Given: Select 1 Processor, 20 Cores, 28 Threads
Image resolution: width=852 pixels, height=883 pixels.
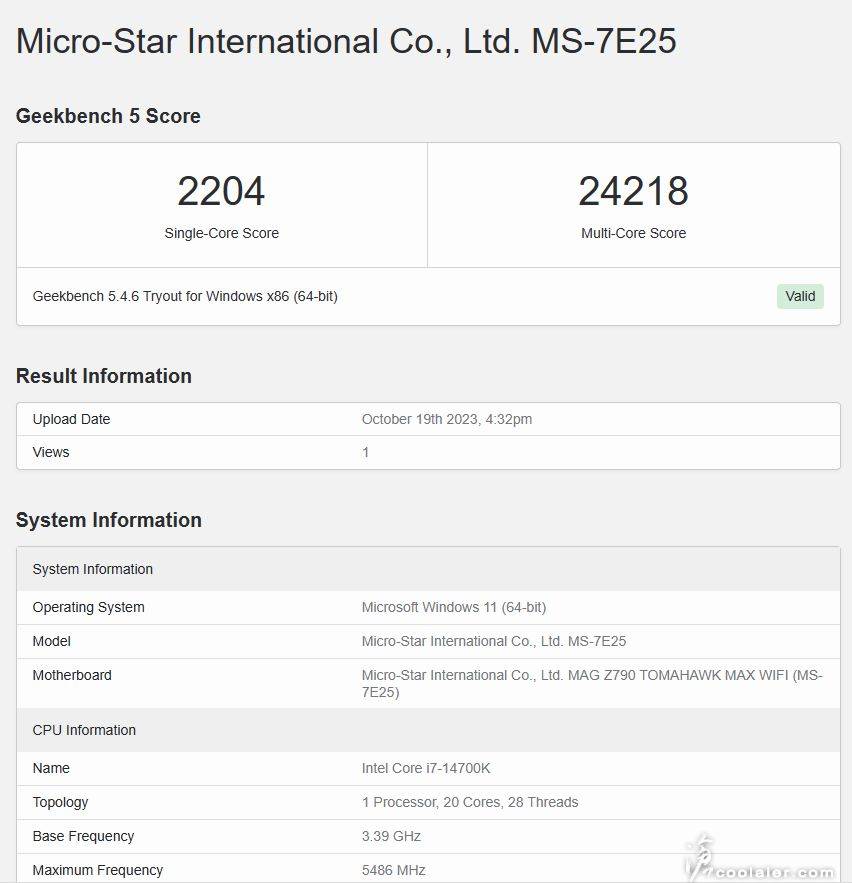Looking at the screenshot, I should [x=470, y=802].
